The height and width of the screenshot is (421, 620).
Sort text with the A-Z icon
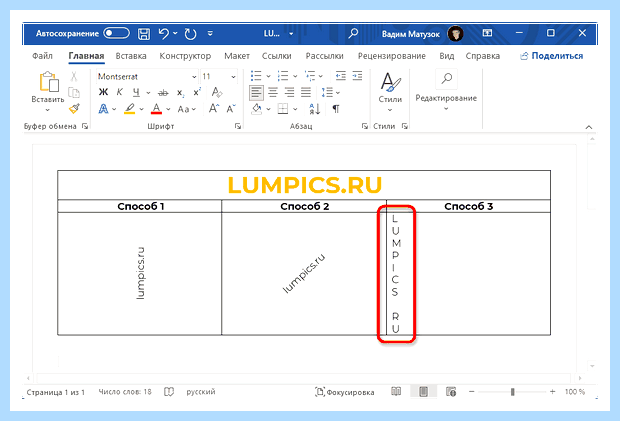point(315,109)
